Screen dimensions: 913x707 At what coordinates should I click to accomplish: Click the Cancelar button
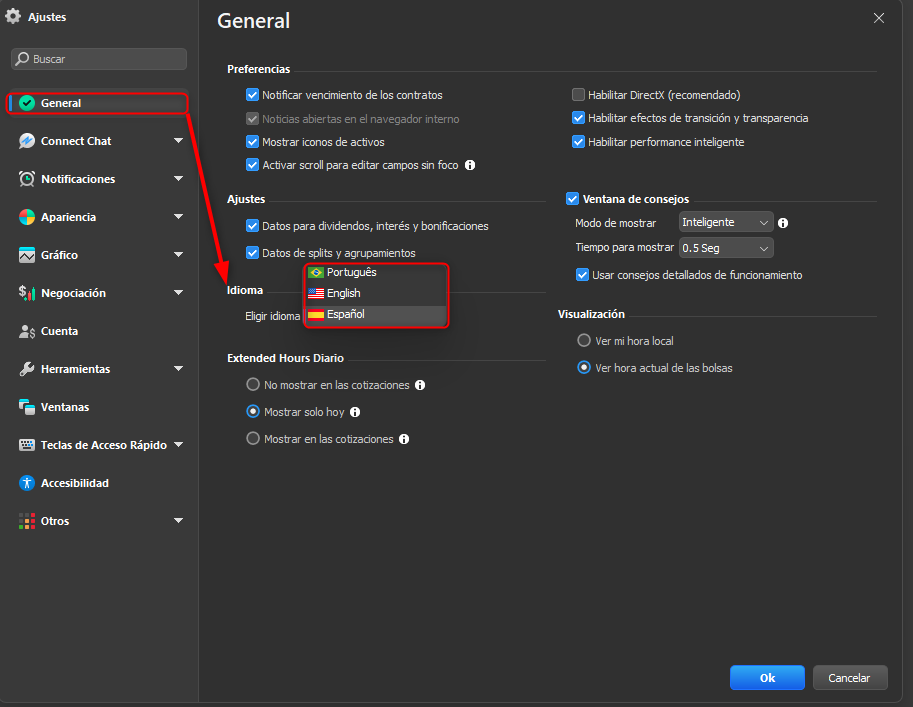(x=850, y=678)
